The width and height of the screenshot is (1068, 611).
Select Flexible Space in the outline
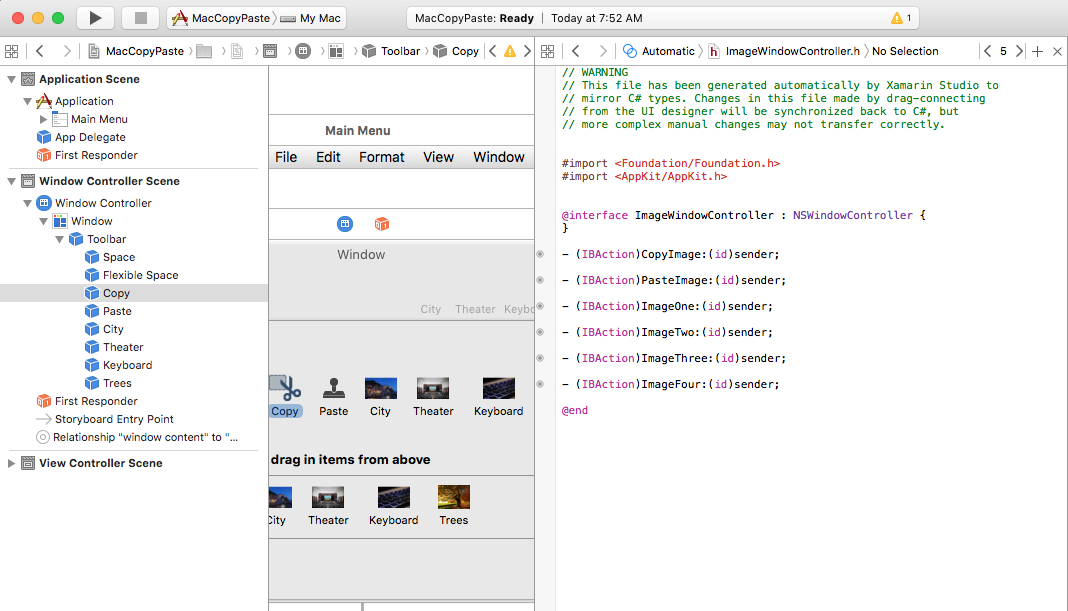pyautogui.click(x=140, y=275)
